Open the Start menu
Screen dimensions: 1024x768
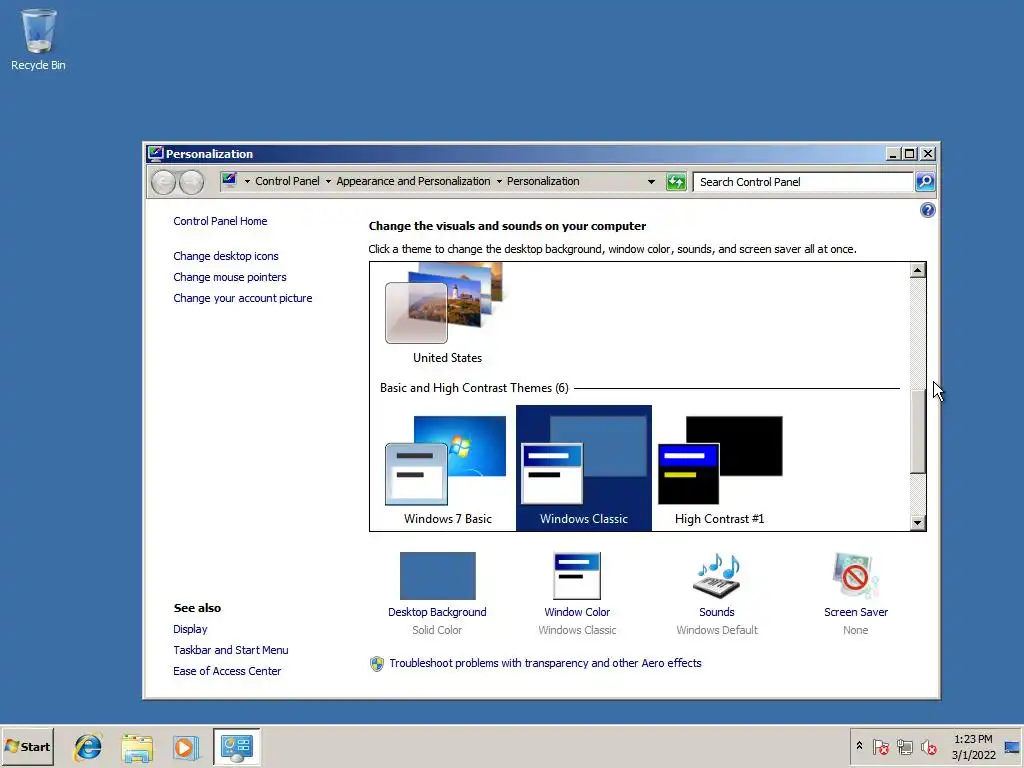27,747
